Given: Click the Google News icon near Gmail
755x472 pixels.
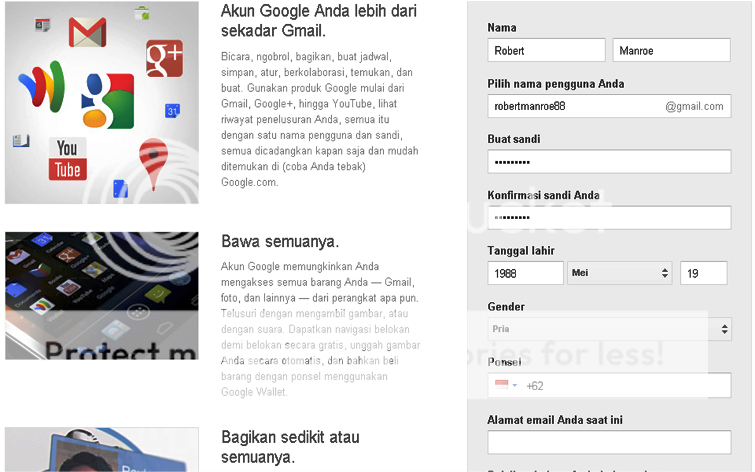Looking at the screenshot, I should (42, 24).
